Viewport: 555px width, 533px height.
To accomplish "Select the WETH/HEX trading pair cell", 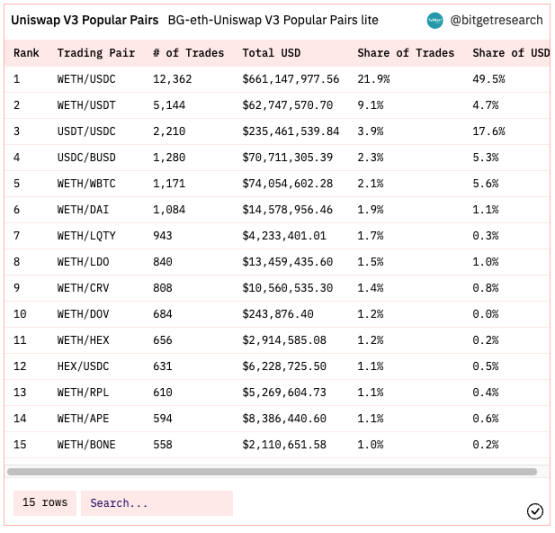I will tap(83, 340).
